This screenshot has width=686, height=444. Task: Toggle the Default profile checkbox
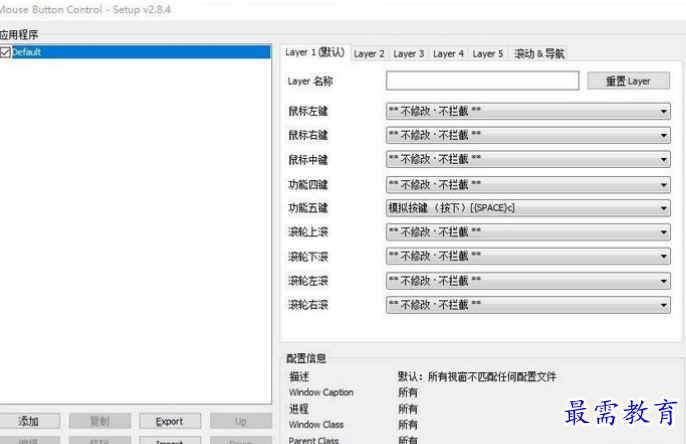tap(5, 52)
